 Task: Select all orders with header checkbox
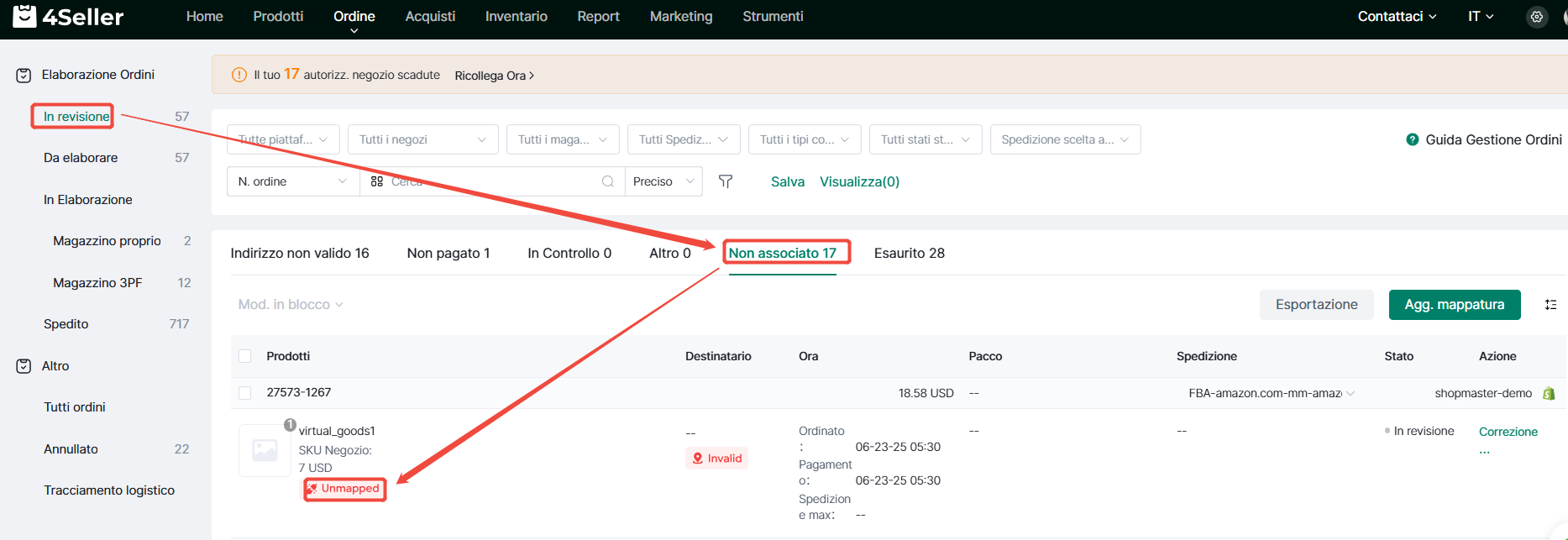(x=245, y=356)
